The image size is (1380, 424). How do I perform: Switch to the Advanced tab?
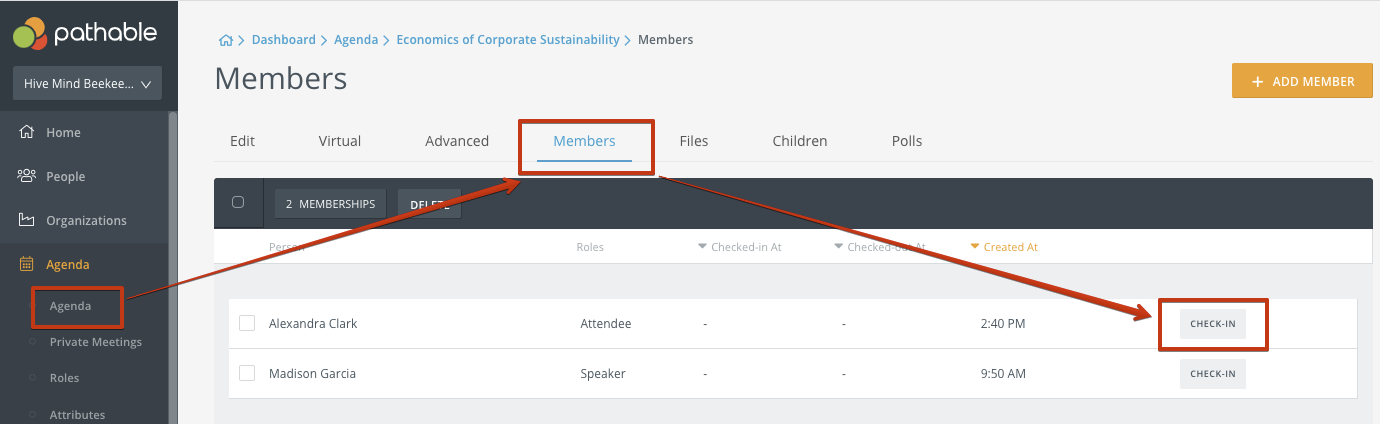click(x=457, y=141)
